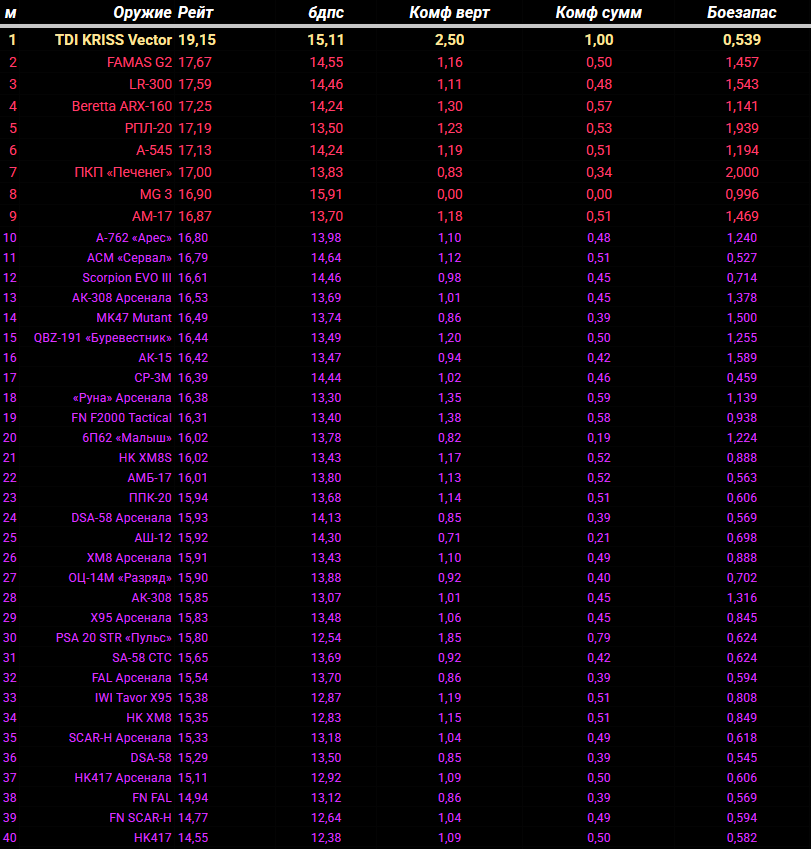811x849 pixels.
Task: Click the Боезапас column header
Action: click(x=742, y=12)
